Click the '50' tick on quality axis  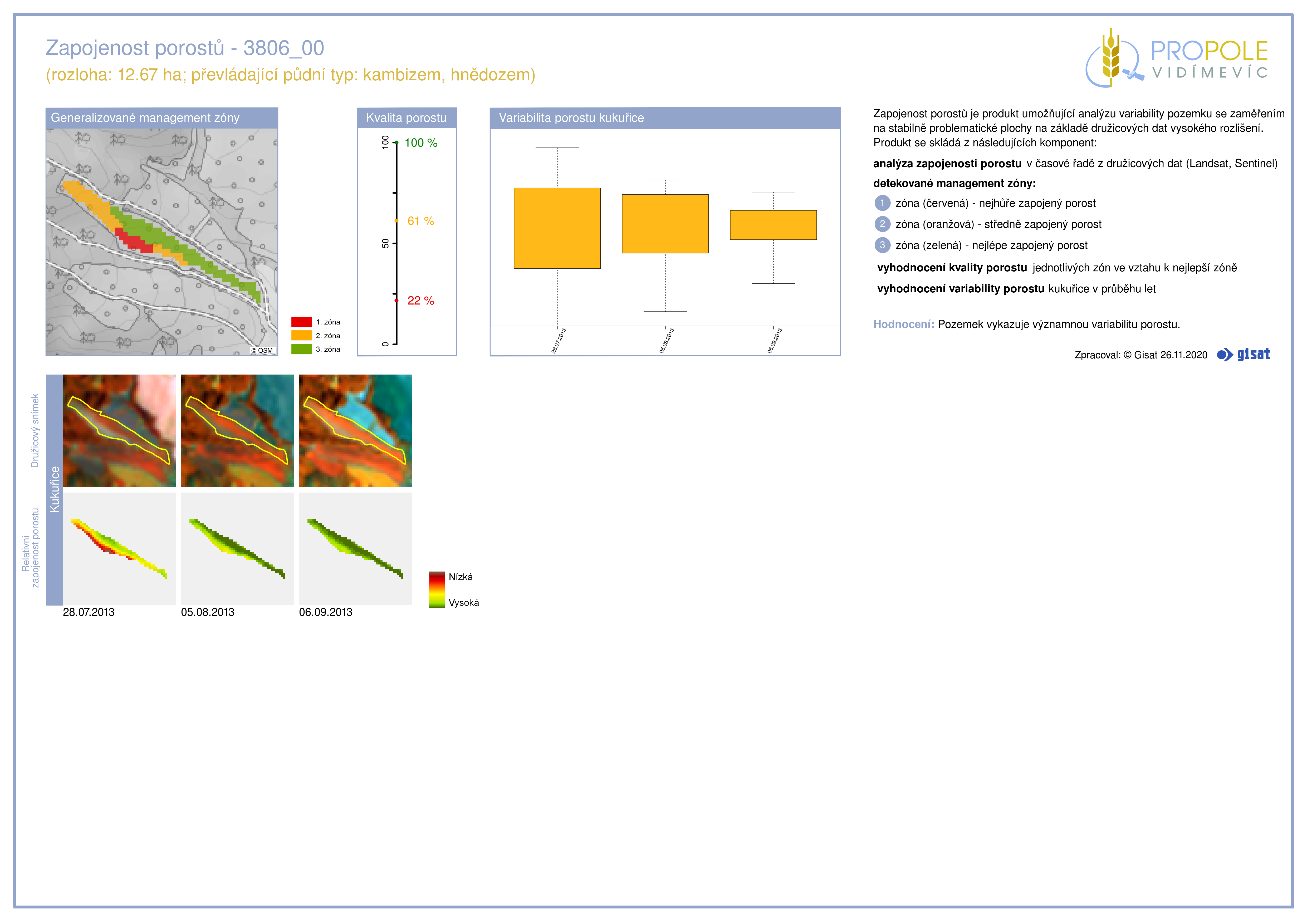[385, 244]
